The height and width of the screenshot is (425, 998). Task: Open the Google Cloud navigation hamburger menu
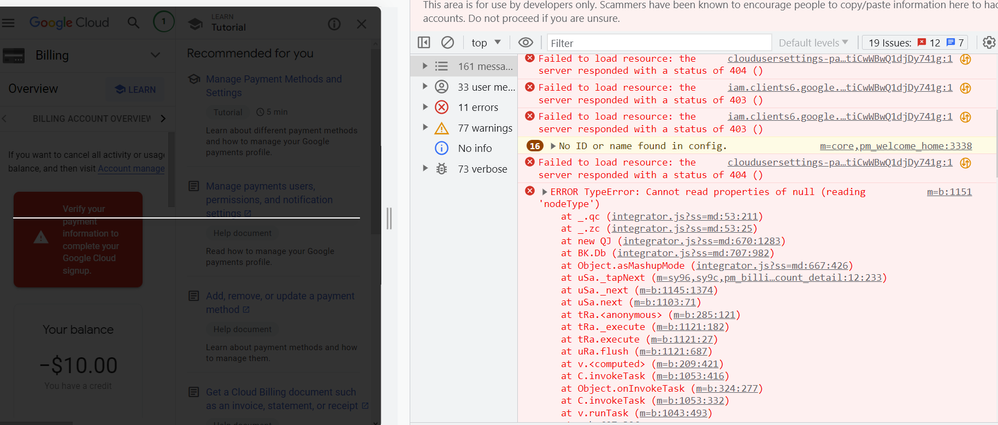[8, 23]
